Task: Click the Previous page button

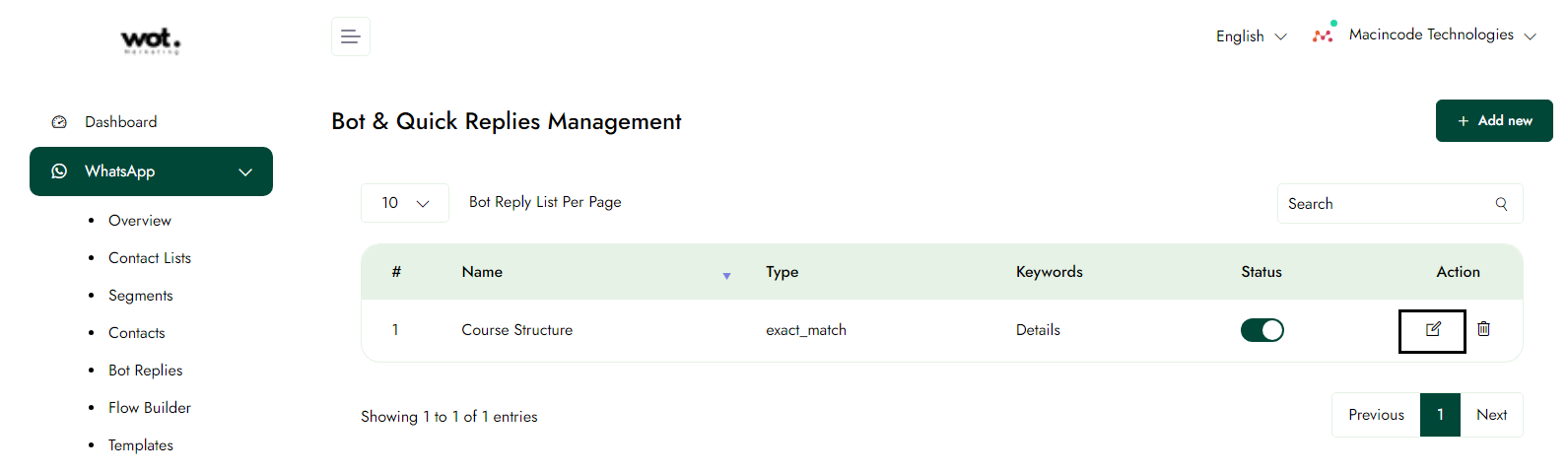Action: coord(1376,415)
